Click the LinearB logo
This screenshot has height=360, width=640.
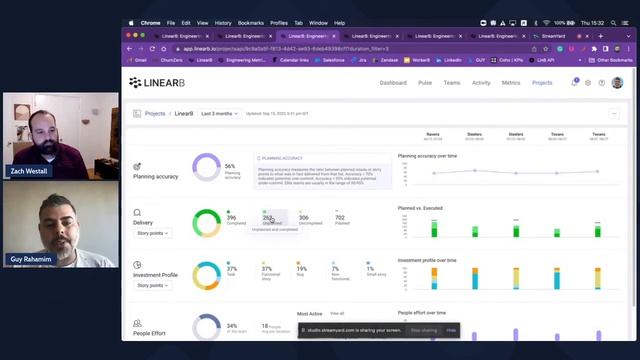[x=157, y=83]
